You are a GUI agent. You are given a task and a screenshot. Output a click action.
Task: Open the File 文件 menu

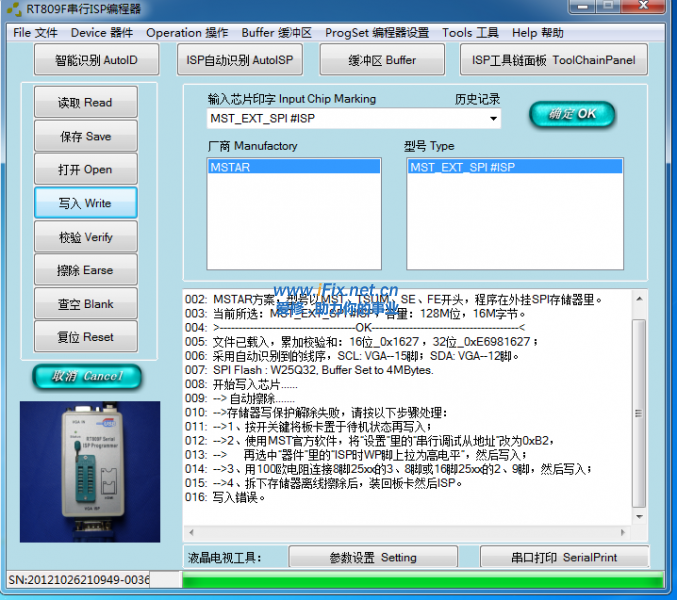tap(36, 32)
